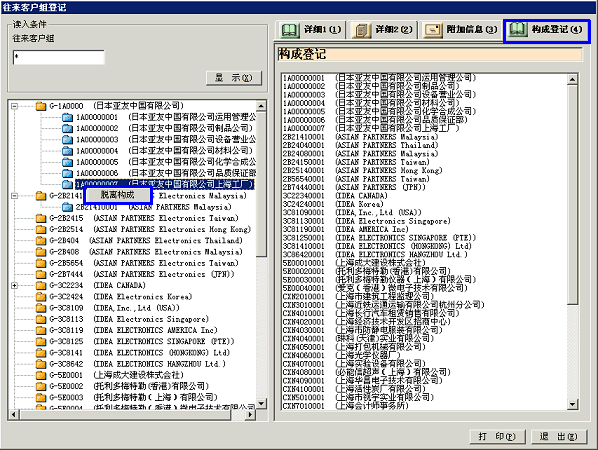Click folder icon of 2B21410001

[67, 207]
